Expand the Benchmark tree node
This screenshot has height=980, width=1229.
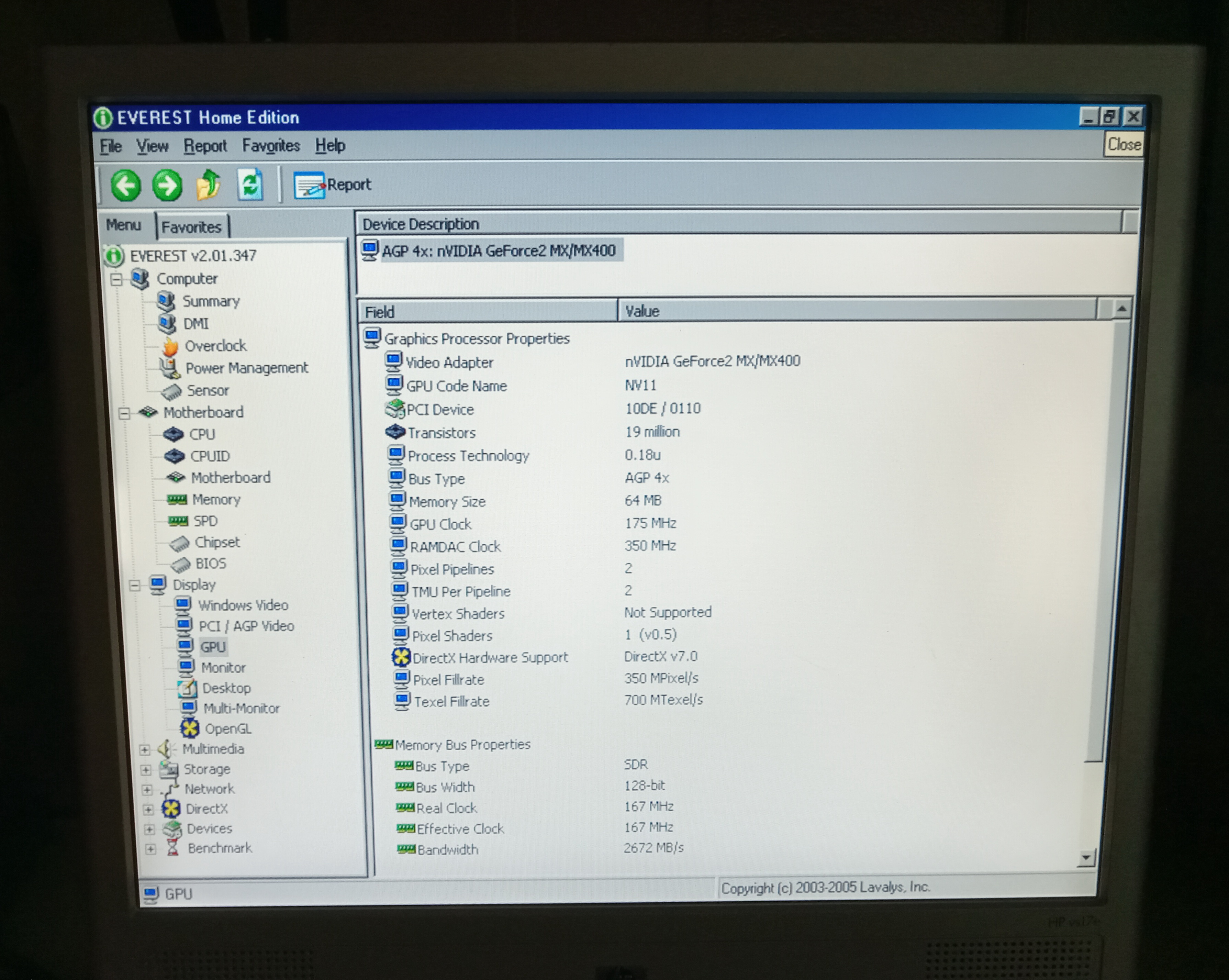150,849
